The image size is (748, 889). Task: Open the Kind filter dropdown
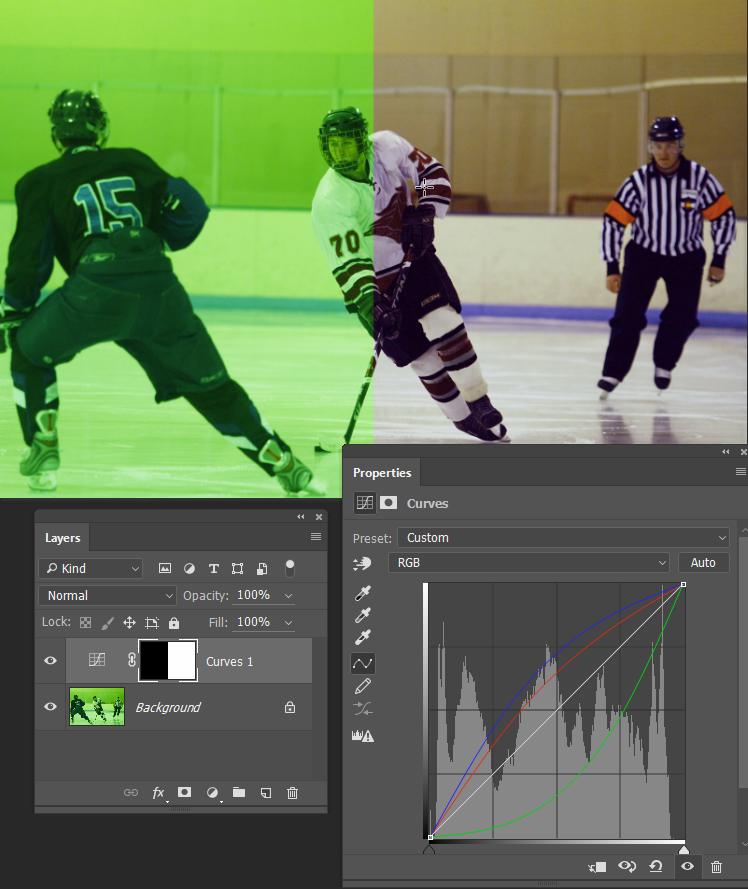point(91,568)
